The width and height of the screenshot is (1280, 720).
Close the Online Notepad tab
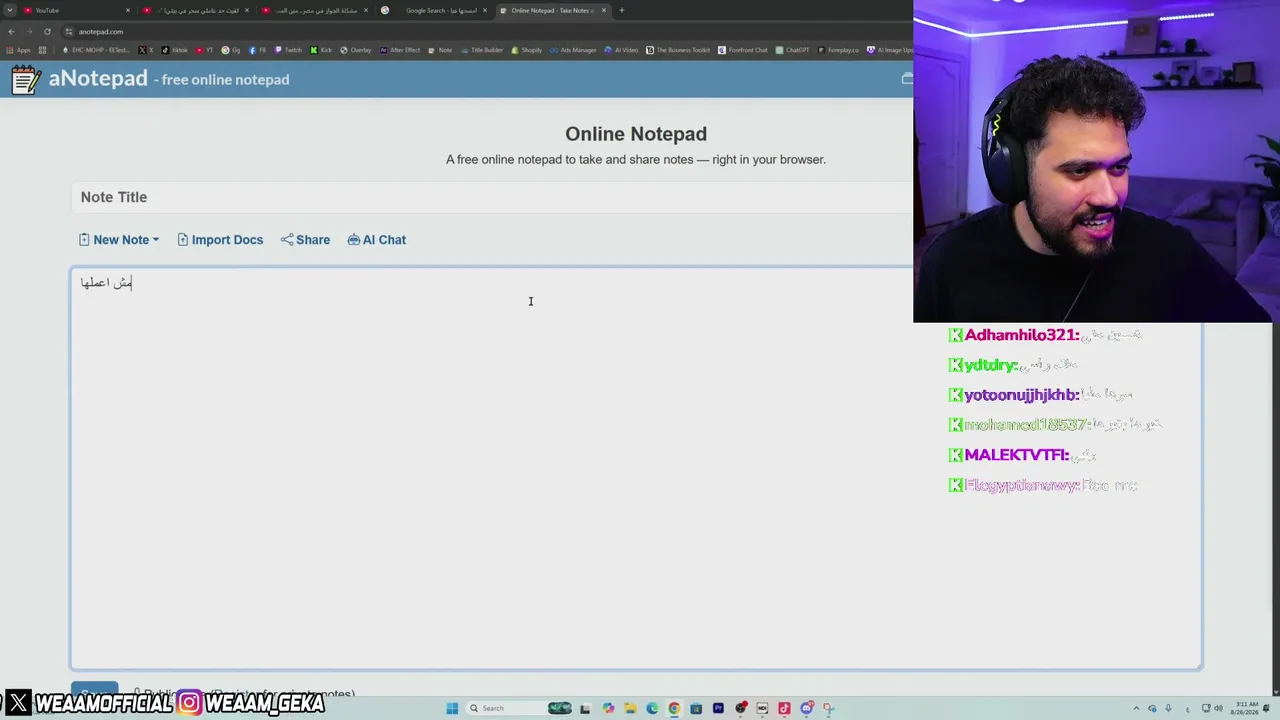[604, 10]
